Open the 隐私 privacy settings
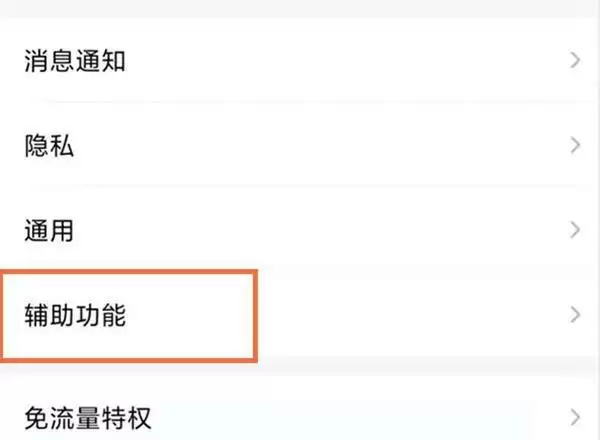This screenshot has height=440, width=600. 49,147
